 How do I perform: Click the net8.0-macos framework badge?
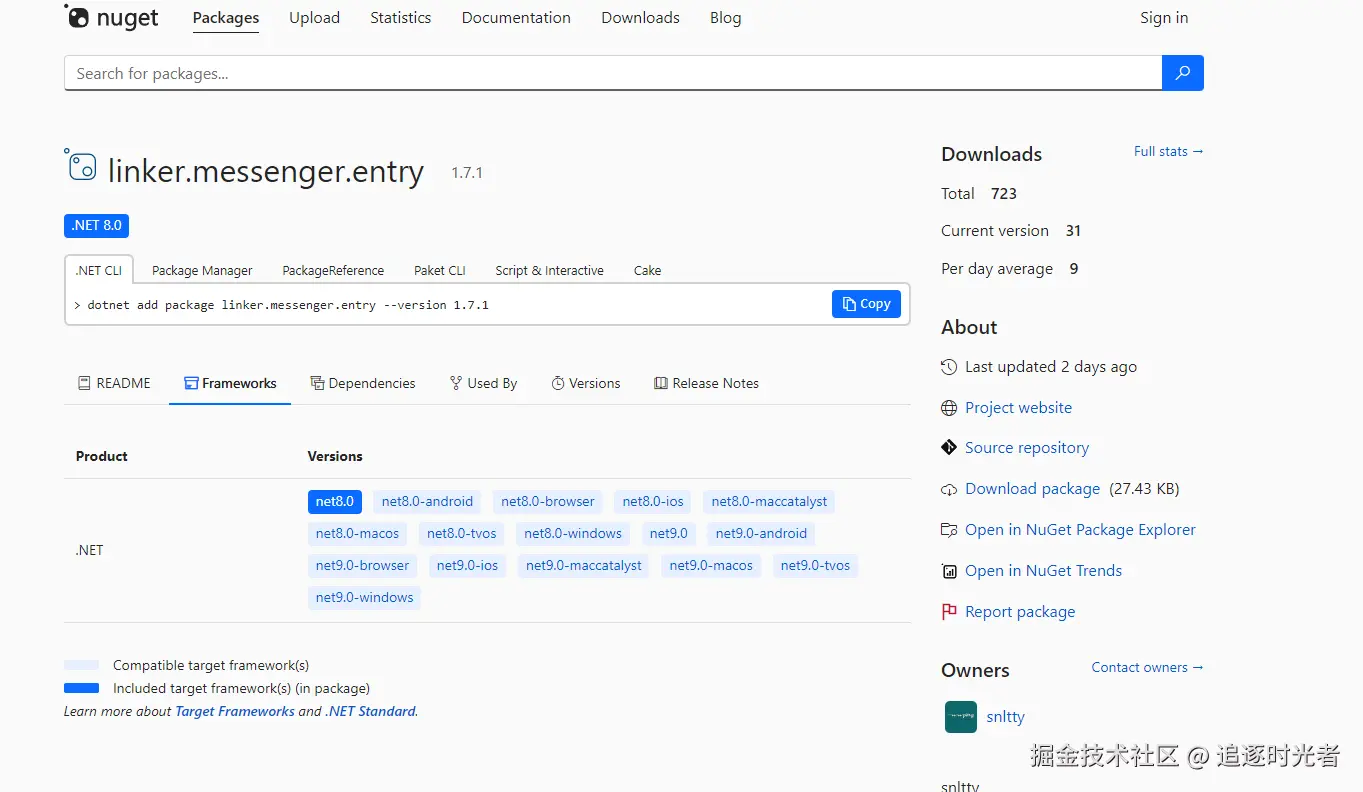pyautogui.click(x=357, y=534)
